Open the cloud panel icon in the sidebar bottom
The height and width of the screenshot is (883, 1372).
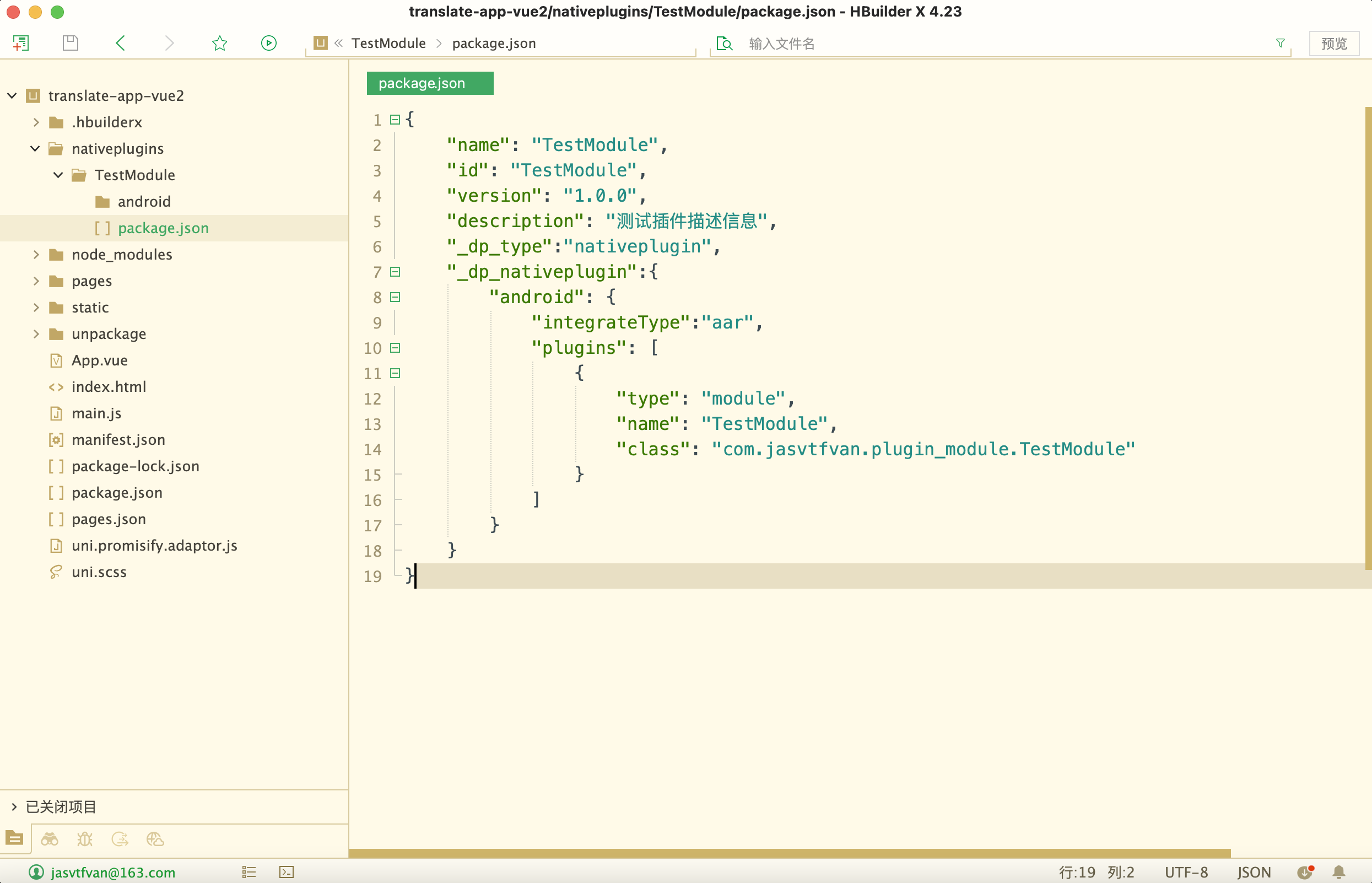coord(155,839)
